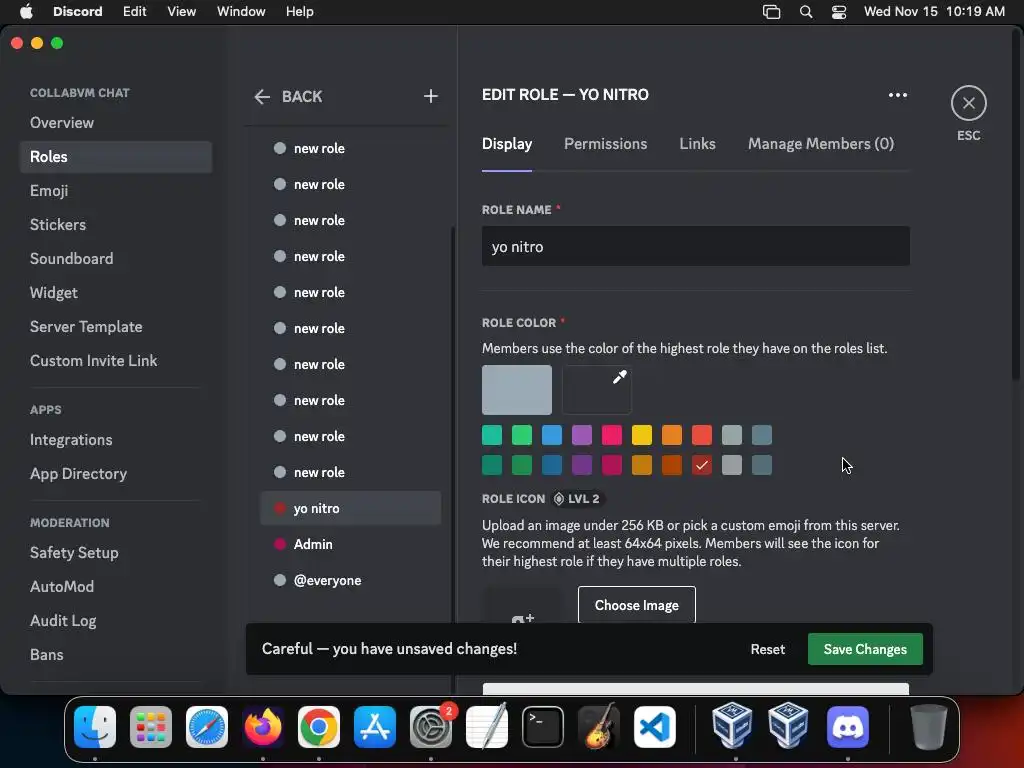Open the Manage Members (0) tab
Viewport: 1024px width, 768px height.
click(821, 144)
